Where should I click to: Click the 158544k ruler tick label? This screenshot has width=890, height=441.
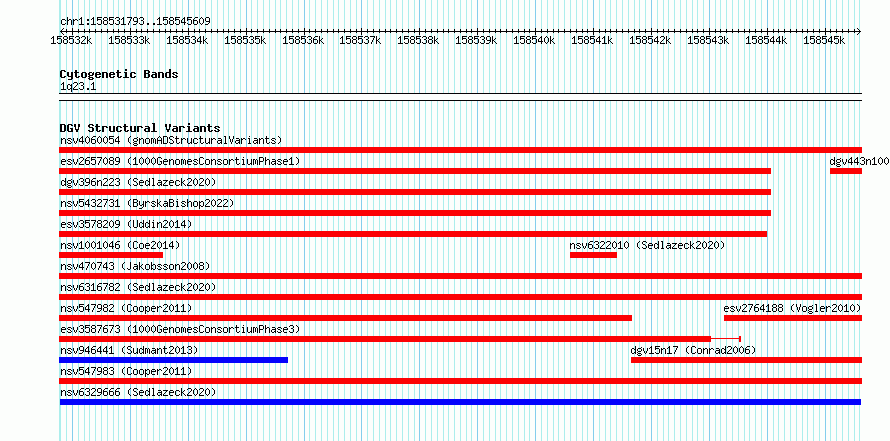[766, 40]
